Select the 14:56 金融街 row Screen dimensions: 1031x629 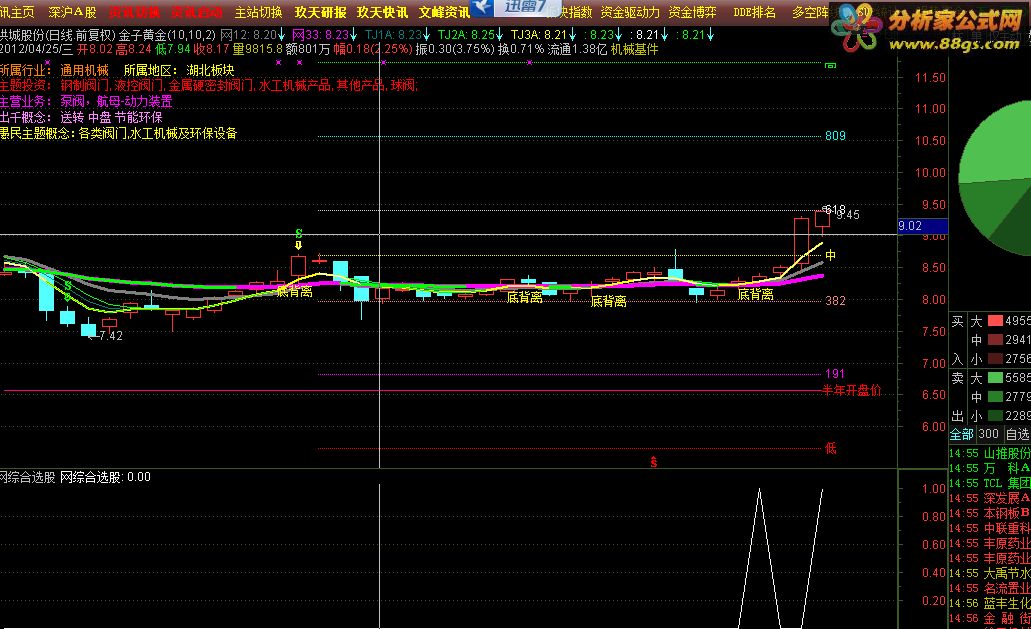[x=990, y=618]
